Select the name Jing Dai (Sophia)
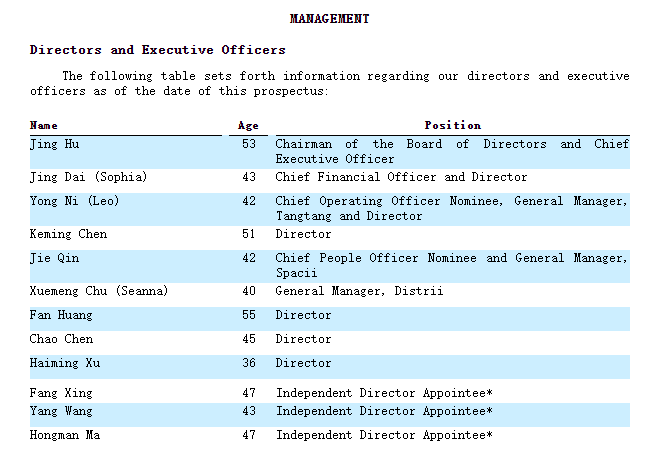This screenshot has width=658, height=452. click(89, 177)
